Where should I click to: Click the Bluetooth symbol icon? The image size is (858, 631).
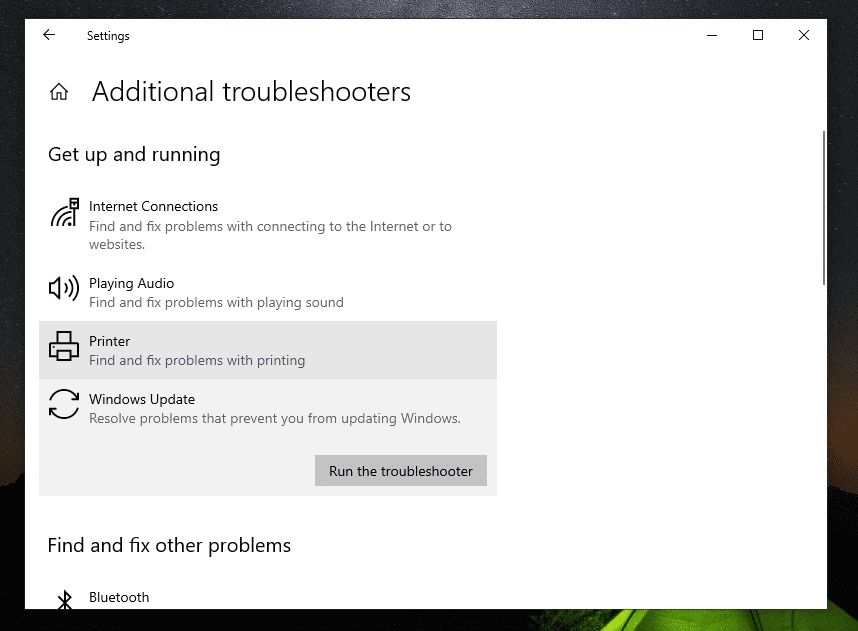(64, 599)
